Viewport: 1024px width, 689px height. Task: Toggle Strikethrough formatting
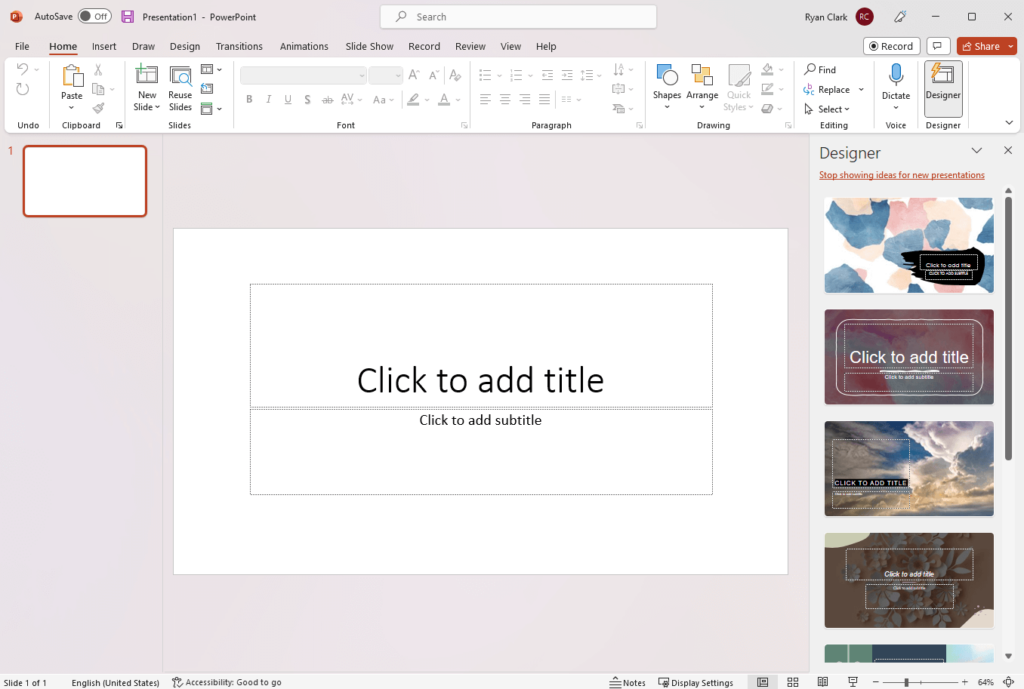coord(328,99)
